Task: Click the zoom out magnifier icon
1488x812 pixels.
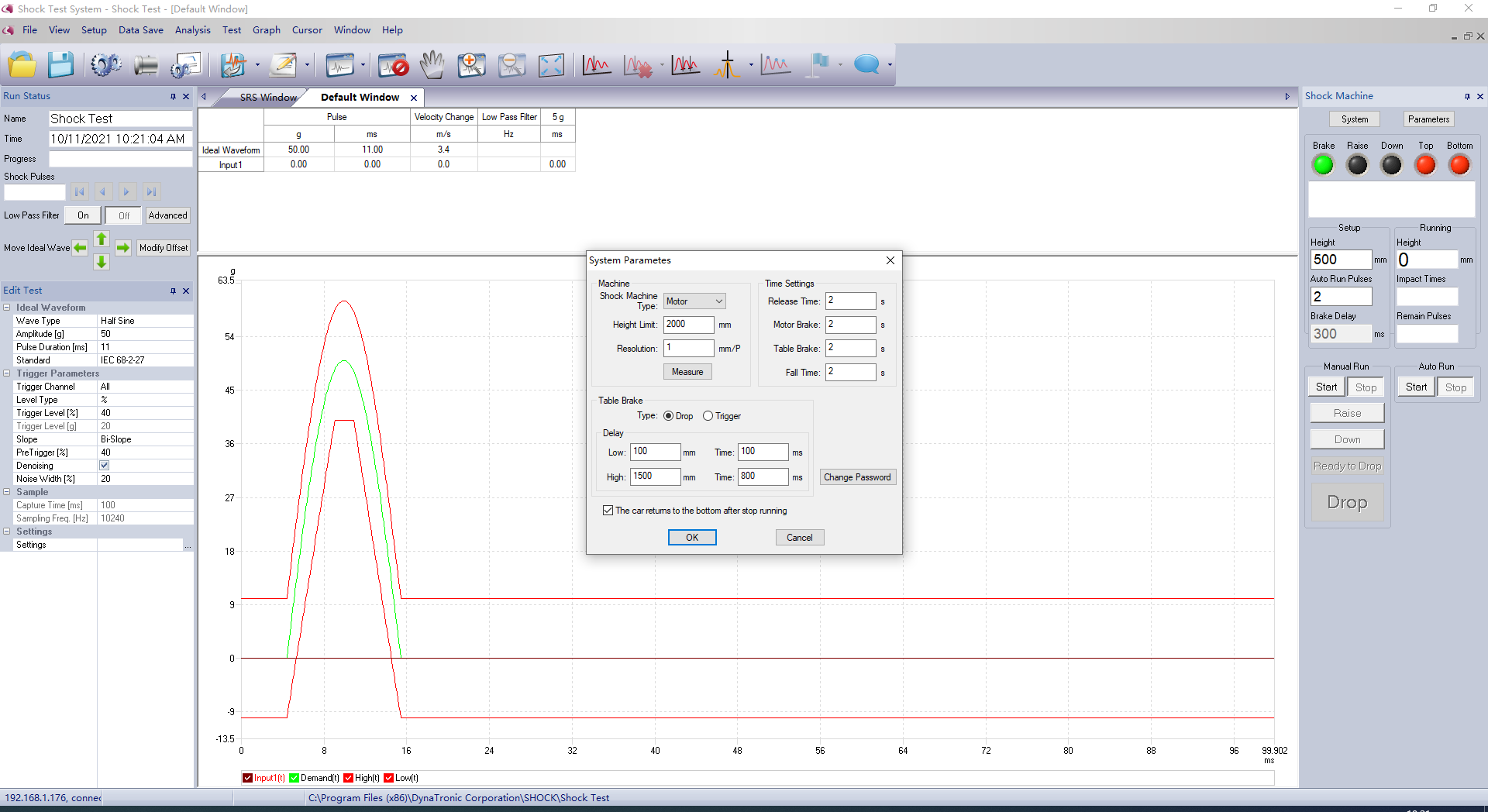Action: (511, 65)
